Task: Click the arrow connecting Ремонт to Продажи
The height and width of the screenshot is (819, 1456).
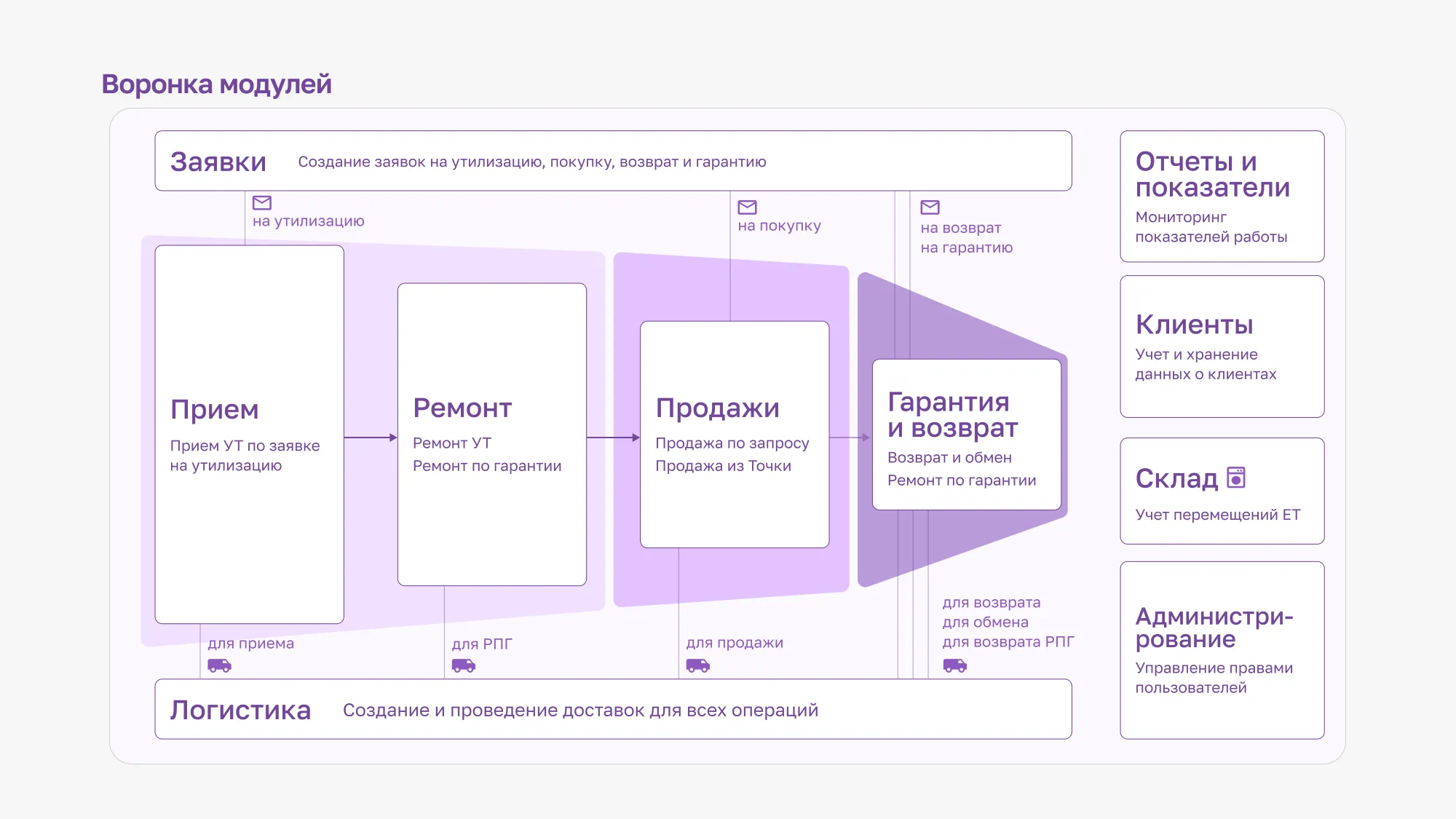Action: tap(613, 438)
